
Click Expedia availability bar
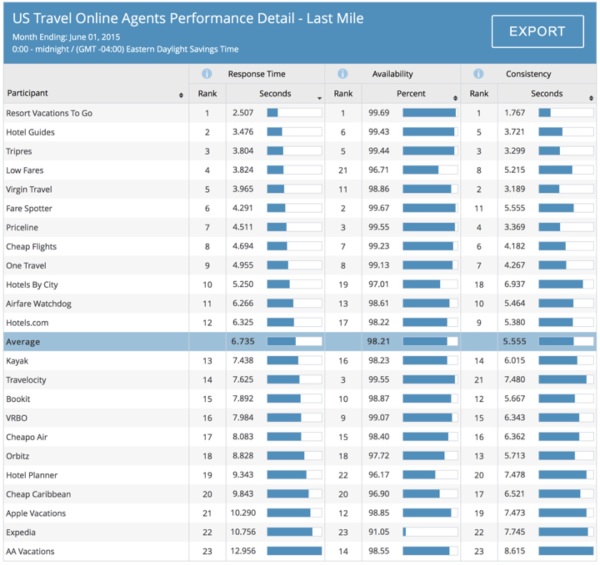point(430,532)
